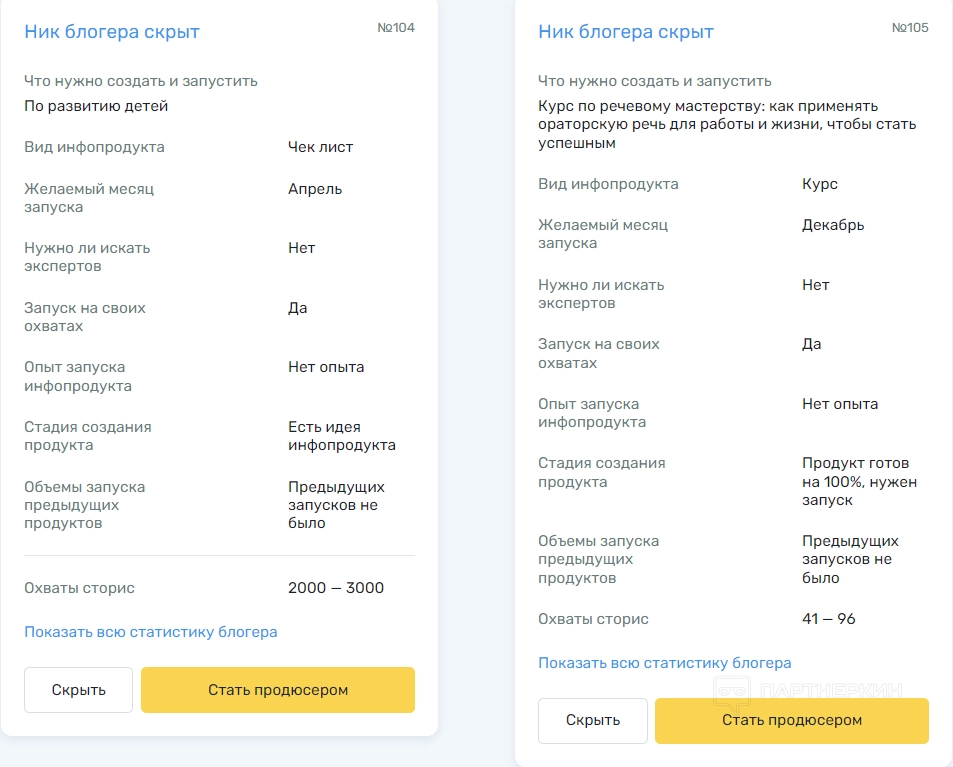Select the 'По развитию детей' description text
This screenshot has height=767, width=953.
(96, 106)
